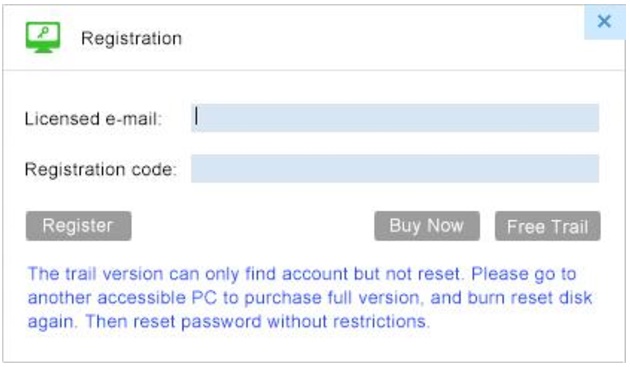Click the green monitor registration icon

(43, 37)
